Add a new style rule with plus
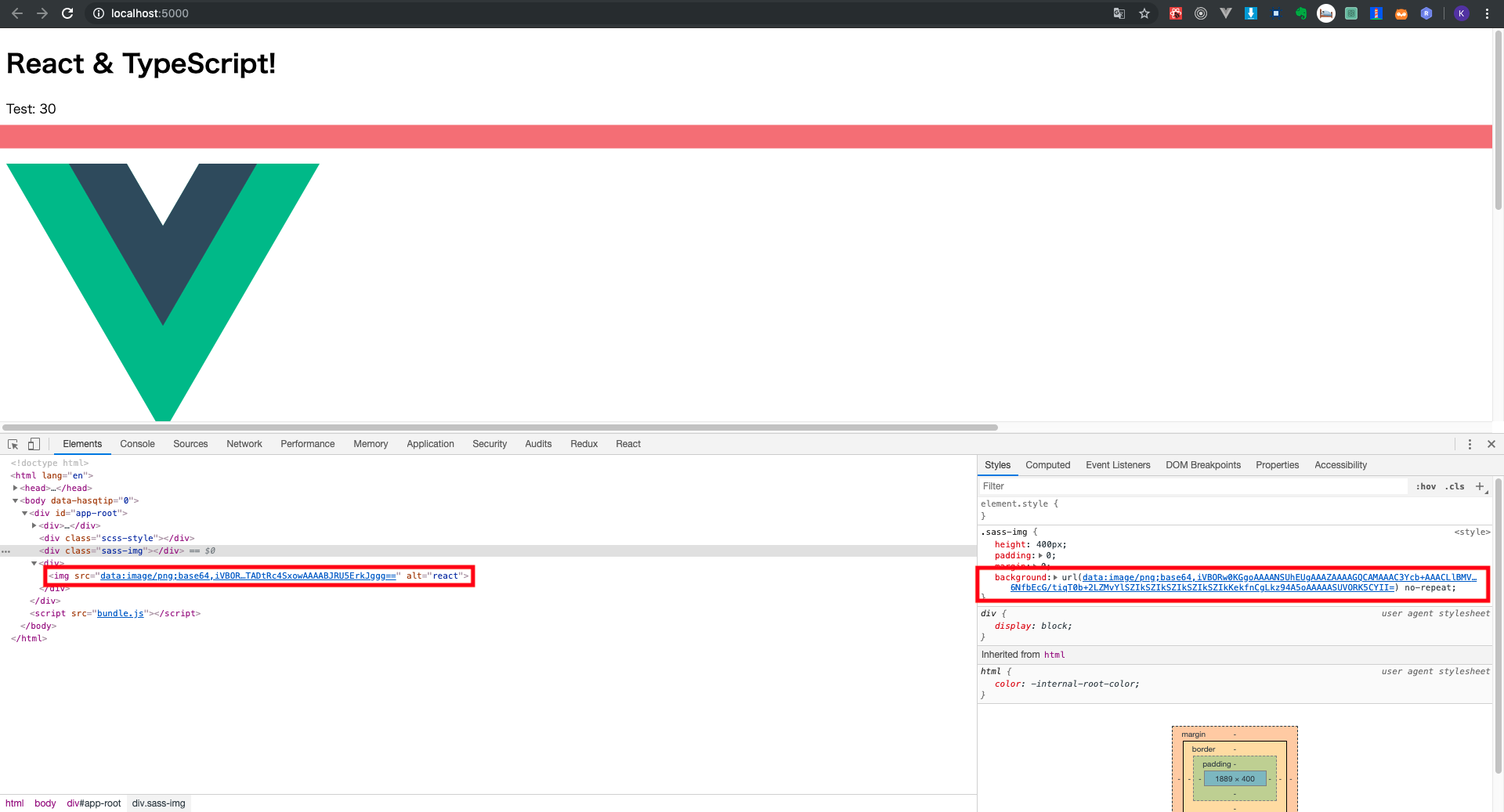The height and width of the screenshot is (812, 1504). pyautogui.click(x=1480, y=486)
